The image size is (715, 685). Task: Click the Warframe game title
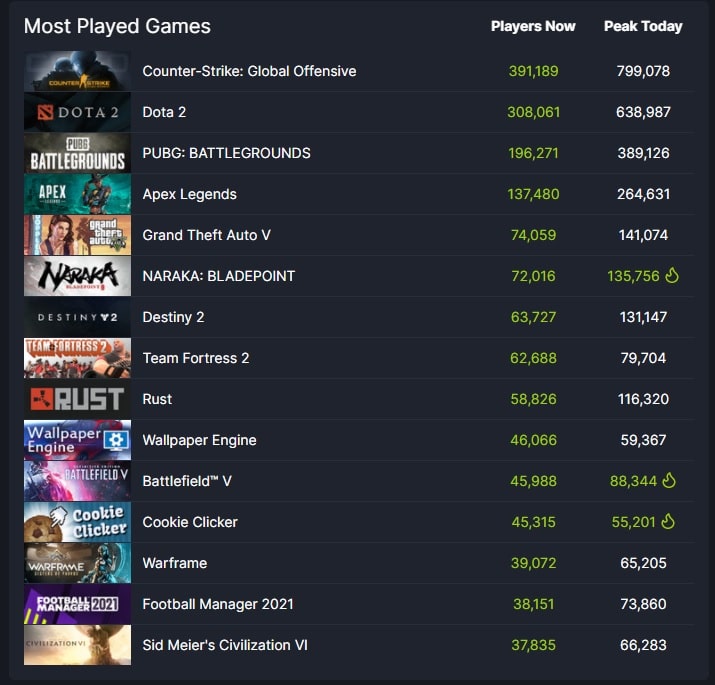[175, 563]
